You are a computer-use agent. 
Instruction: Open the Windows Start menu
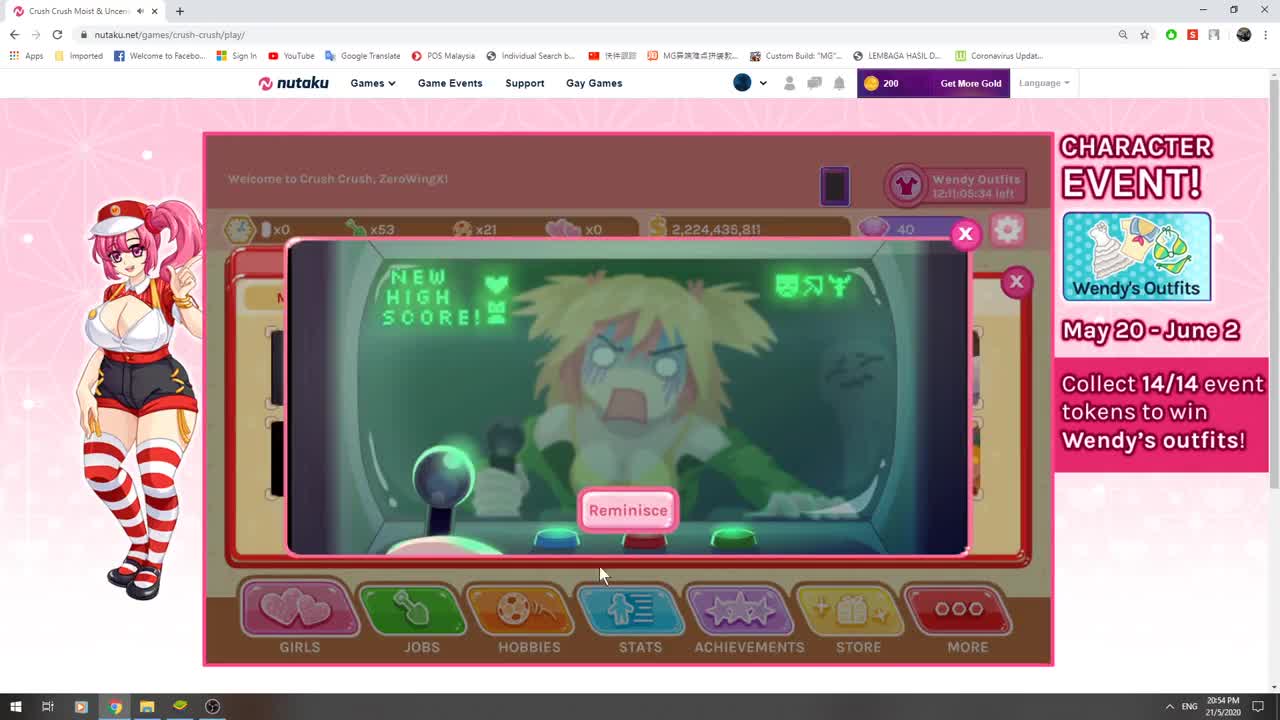pyautogui.click(x=15, y=706)
